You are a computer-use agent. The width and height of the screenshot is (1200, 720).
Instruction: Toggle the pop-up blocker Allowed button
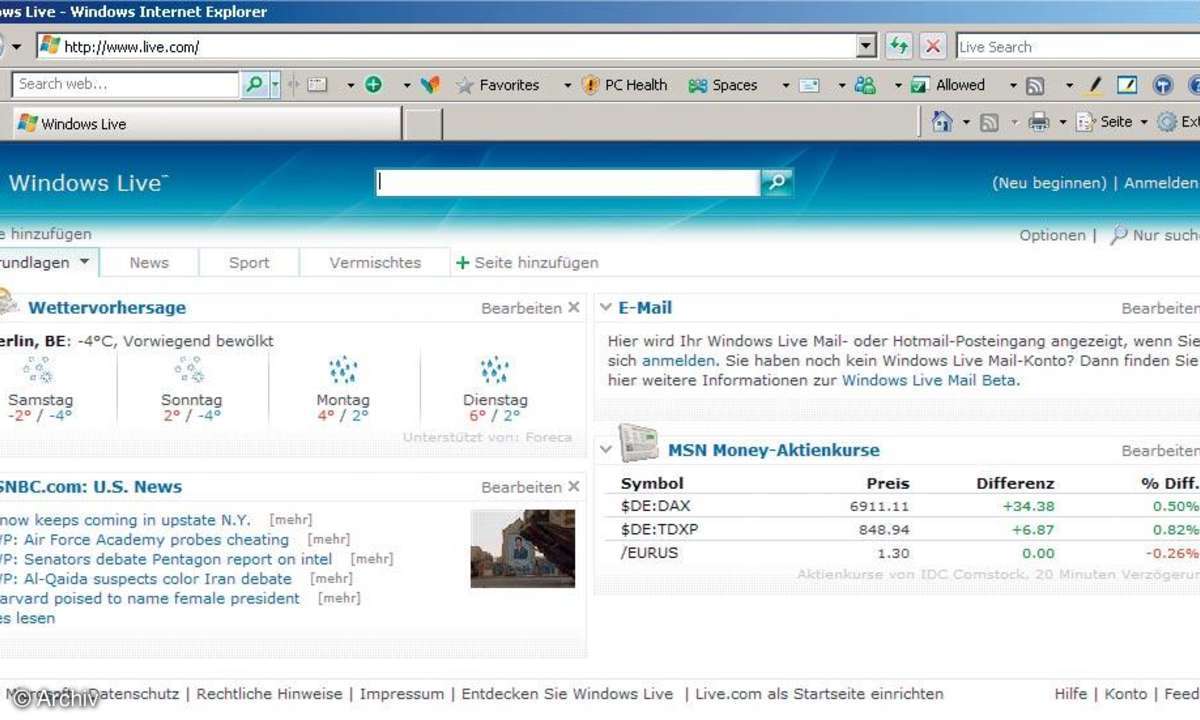pos(949,85)
